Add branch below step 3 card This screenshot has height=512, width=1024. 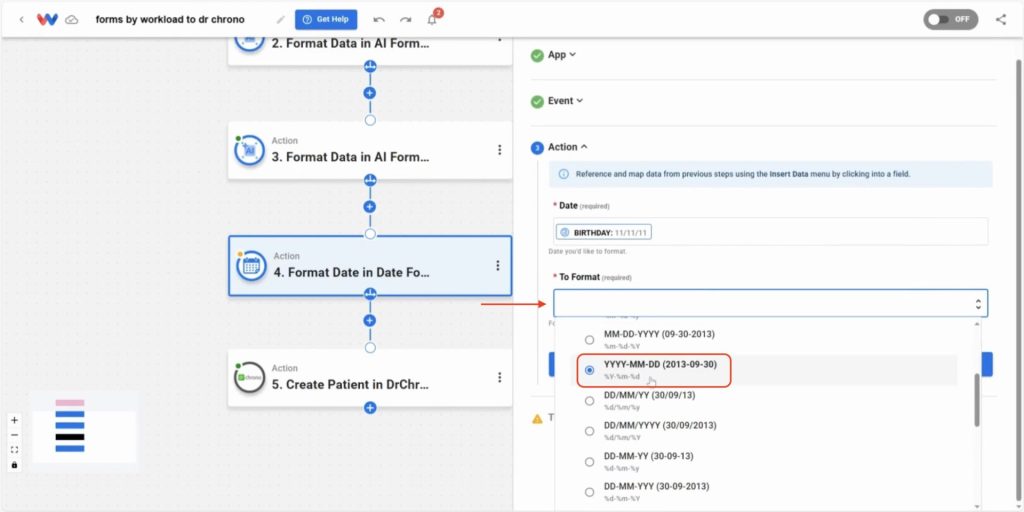click(370, 180)
